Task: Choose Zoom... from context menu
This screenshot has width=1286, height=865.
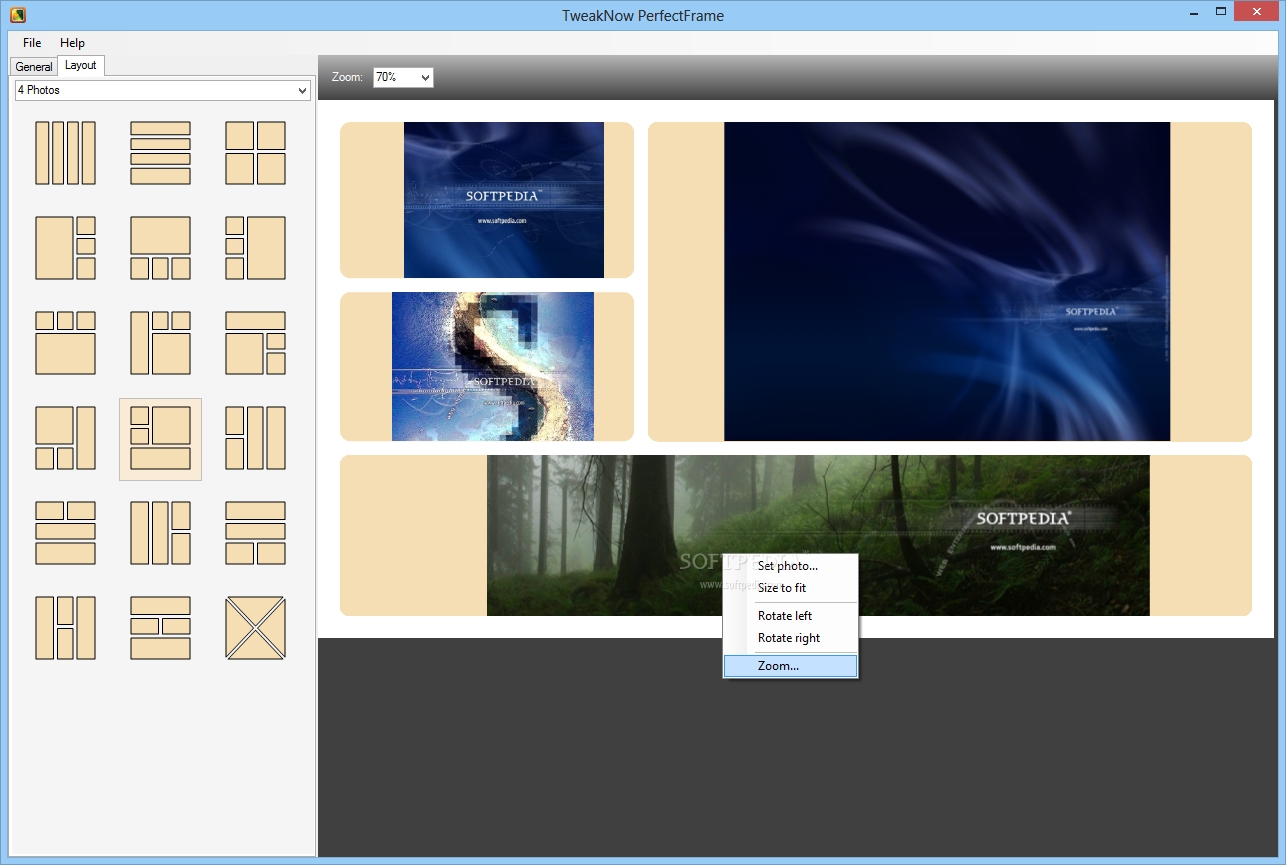Action: click(x=790, y=666)
